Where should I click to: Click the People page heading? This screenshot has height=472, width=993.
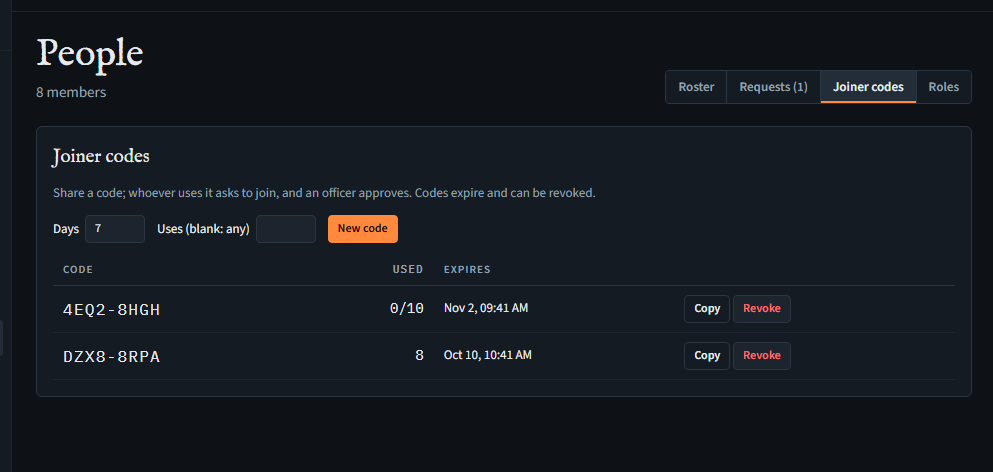(x=89, y=54)
